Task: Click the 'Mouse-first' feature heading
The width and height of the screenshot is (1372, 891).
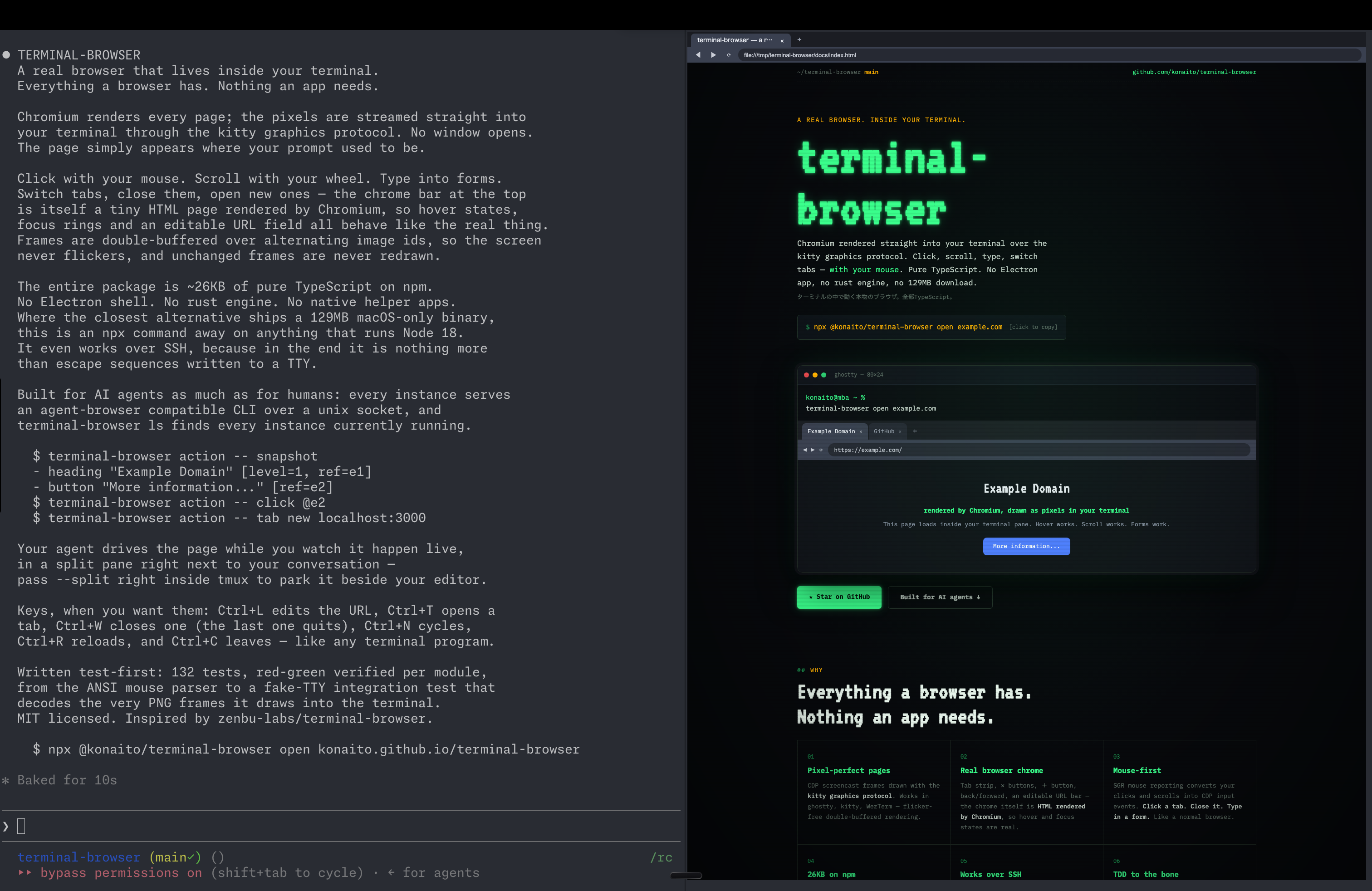Action: [1137, 770]
